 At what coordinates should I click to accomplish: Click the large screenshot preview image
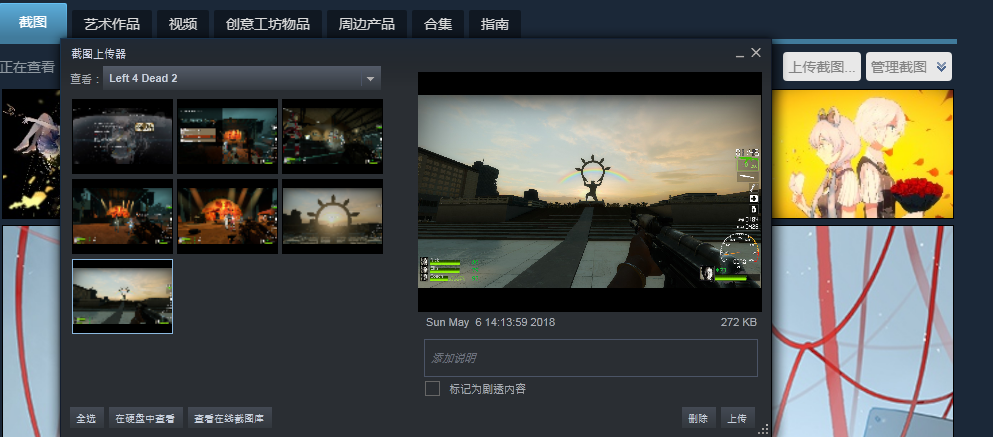pyautogui.click(x=590, y=191)
